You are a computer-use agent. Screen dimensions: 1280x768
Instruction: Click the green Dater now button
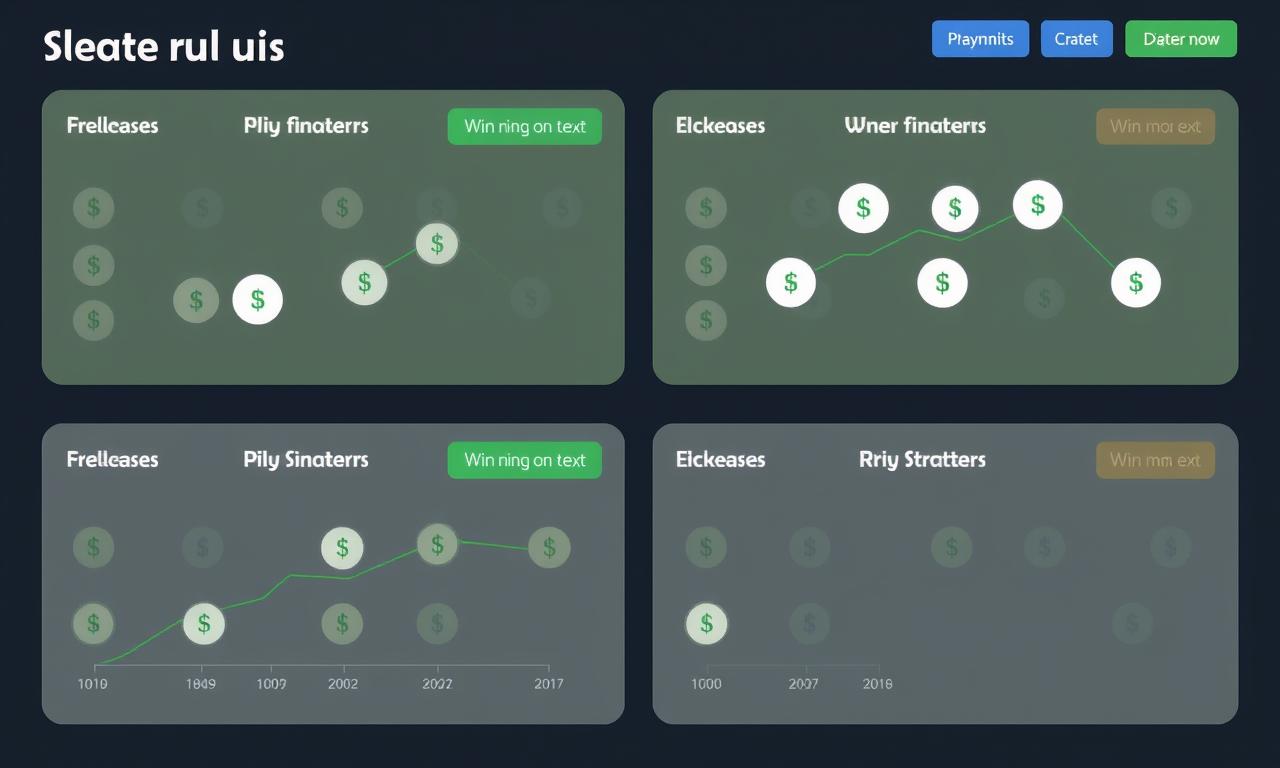[1181, 39]
